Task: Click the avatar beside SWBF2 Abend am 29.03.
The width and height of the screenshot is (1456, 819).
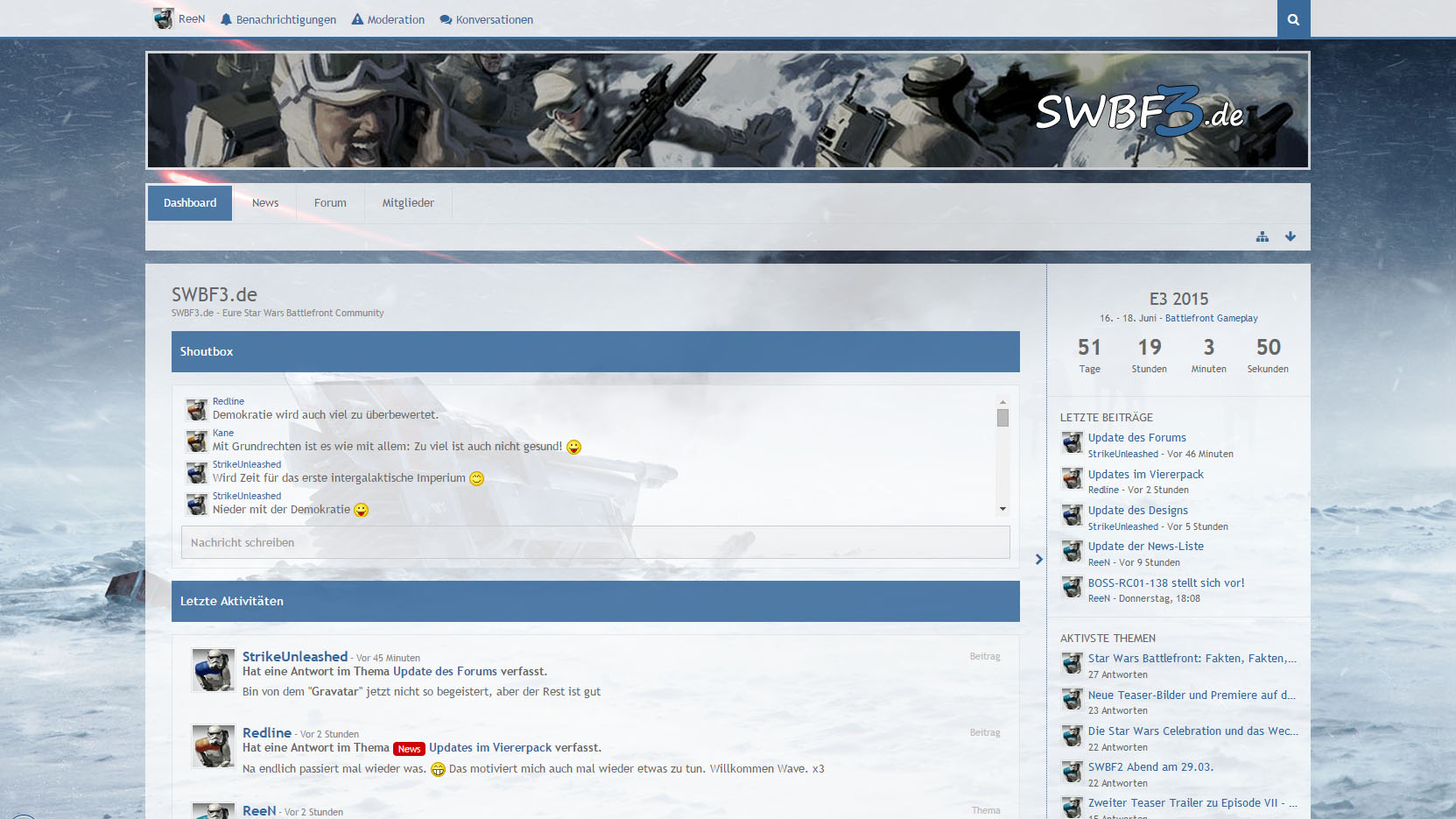Action: click(1073, 772)
